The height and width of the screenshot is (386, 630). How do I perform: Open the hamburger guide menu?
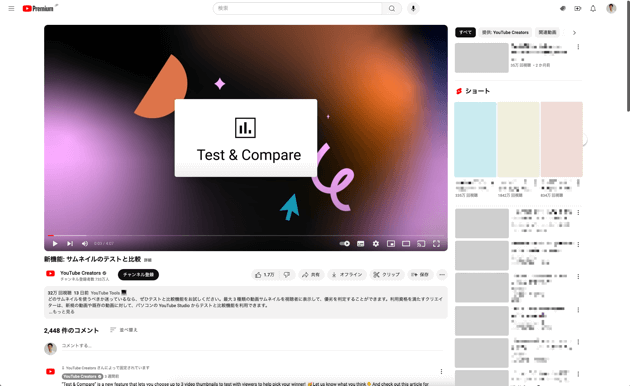(11, 8)
